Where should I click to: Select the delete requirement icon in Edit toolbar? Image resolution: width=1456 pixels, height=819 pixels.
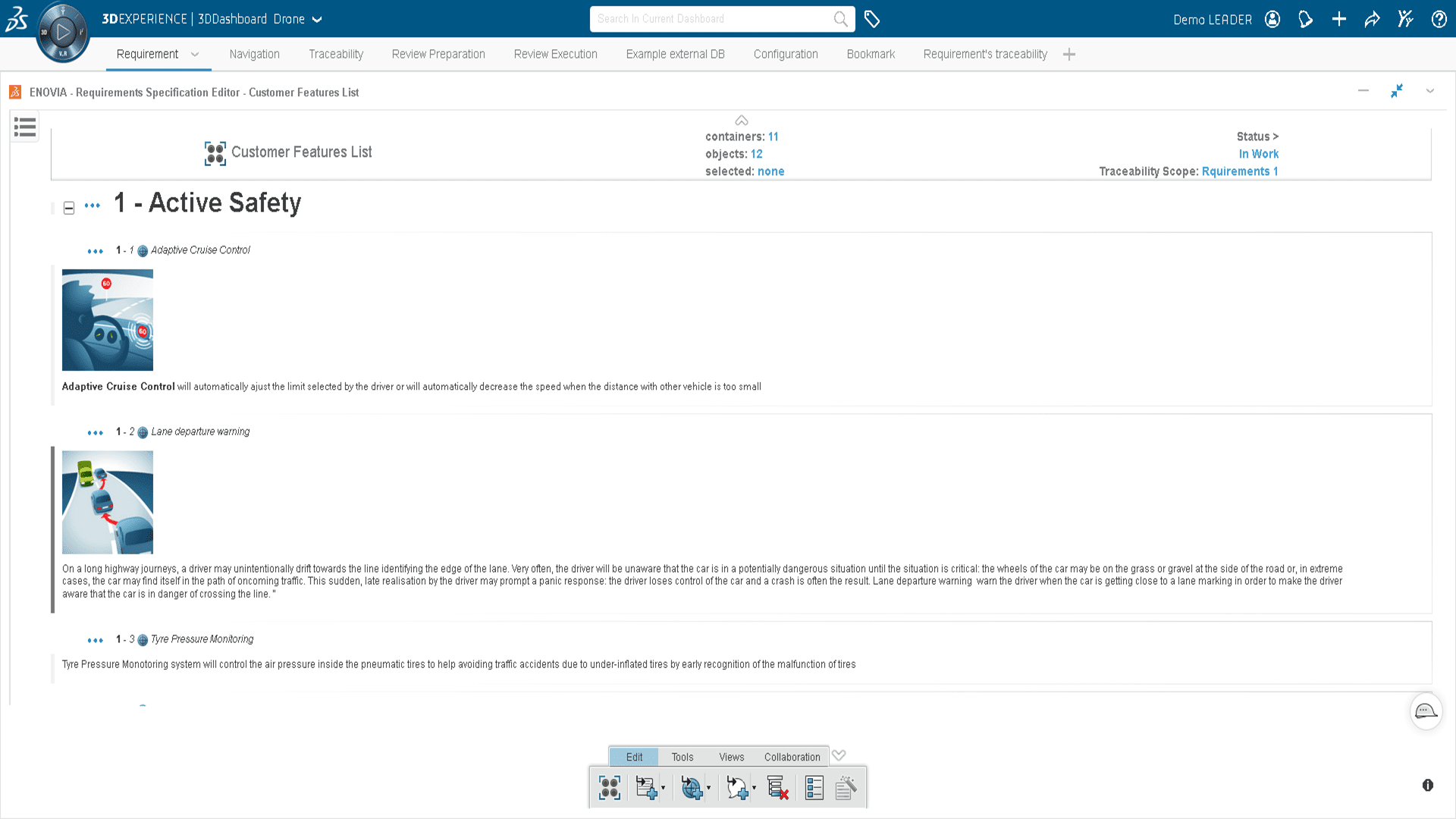pos(780,789)
